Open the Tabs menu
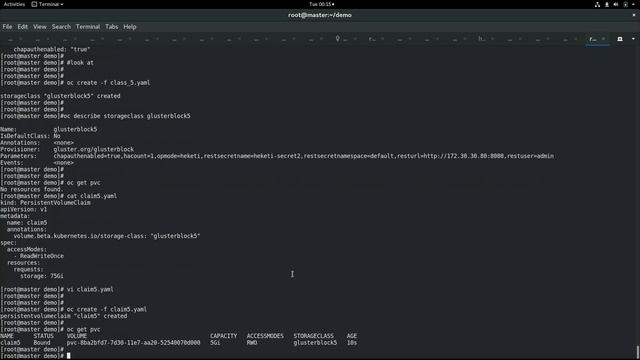 111,27
